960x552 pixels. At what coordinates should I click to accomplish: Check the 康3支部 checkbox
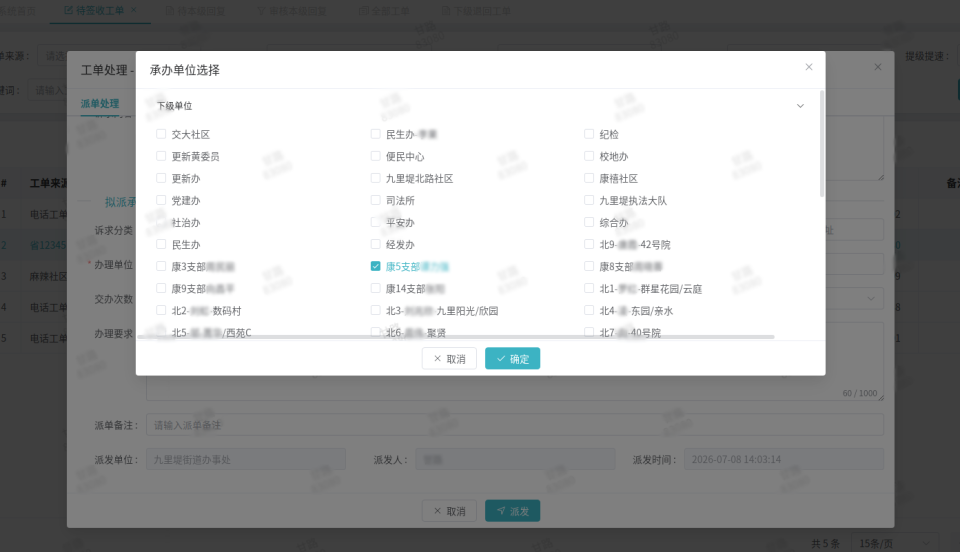161,266
